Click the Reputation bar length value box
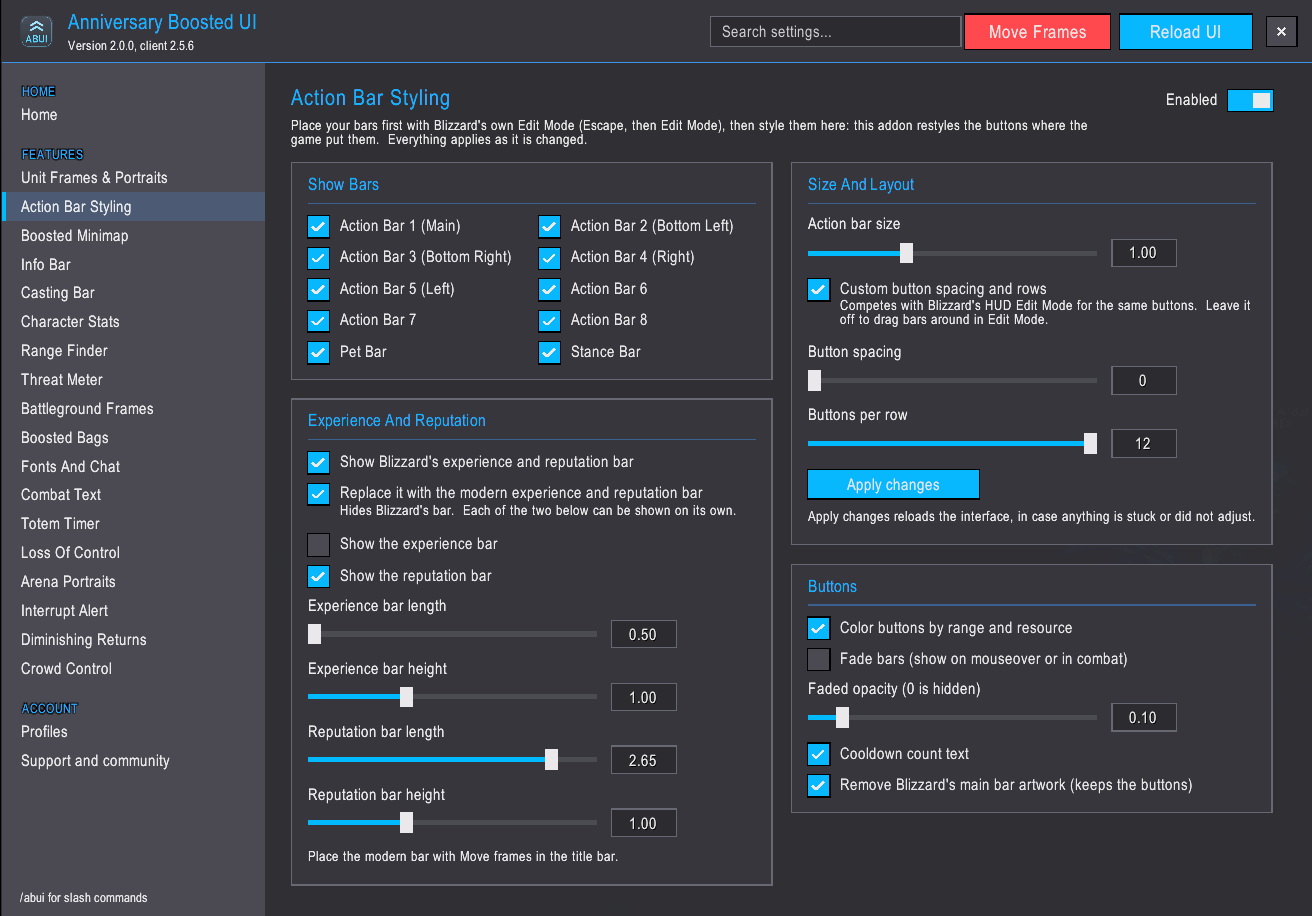 coord(643,760)
